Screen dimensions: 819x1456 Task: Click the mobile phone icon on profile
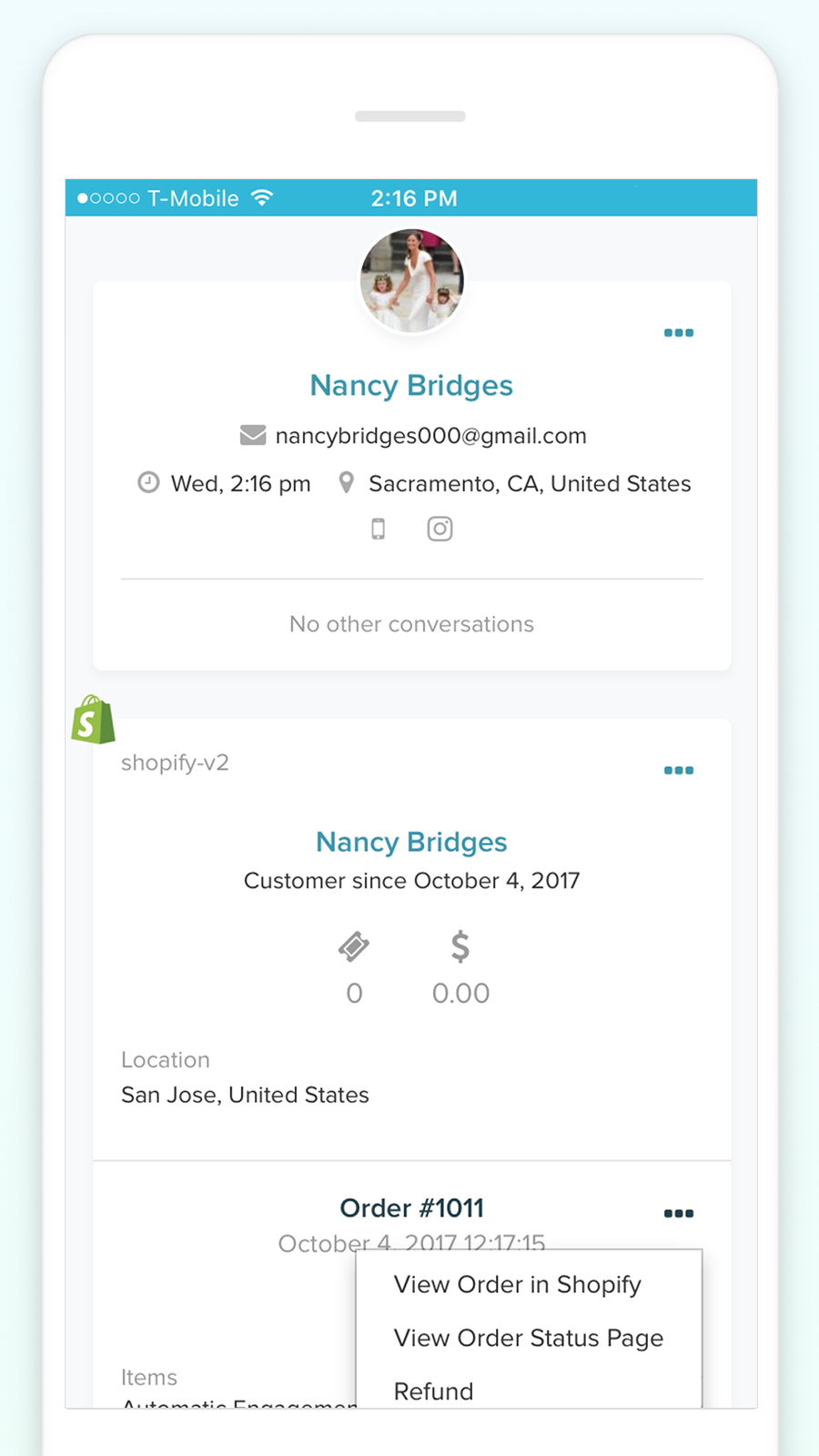tap(379, 529)
